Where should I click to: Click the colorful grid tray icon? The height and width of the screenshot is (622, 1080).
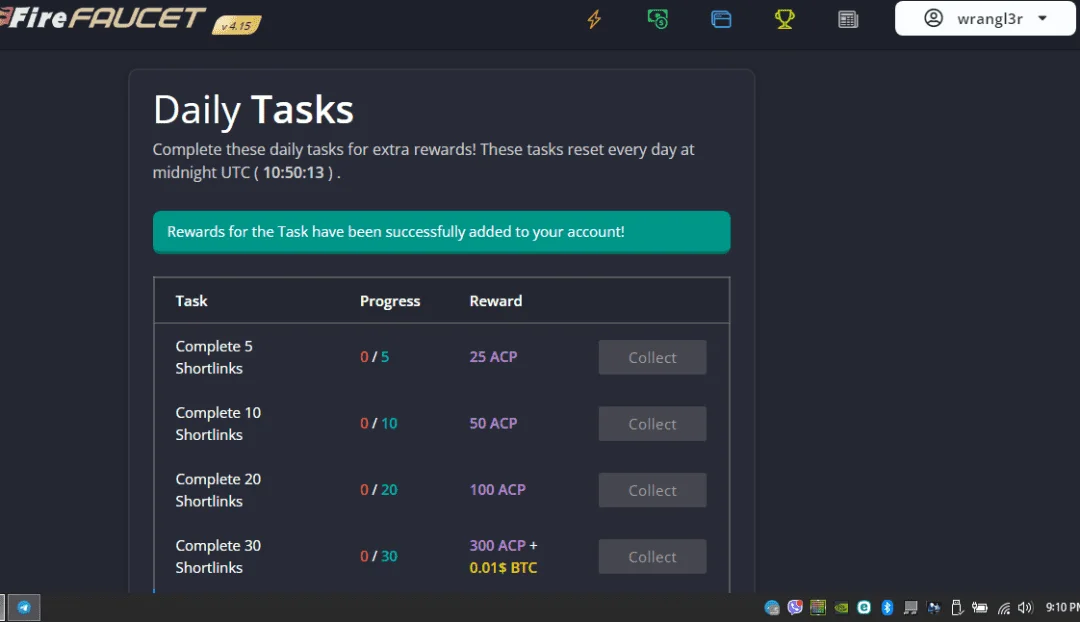[818, 607]
